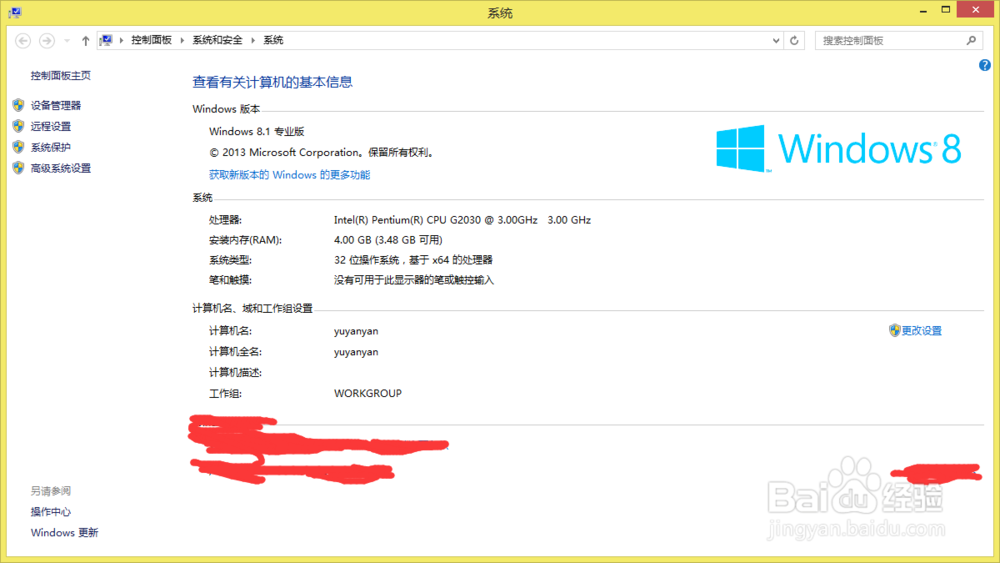The height and width of the screenshot is (563, 1000).
Task: Open address bar history dropdown
Action: pyautogui.click(x=776, y=40)
